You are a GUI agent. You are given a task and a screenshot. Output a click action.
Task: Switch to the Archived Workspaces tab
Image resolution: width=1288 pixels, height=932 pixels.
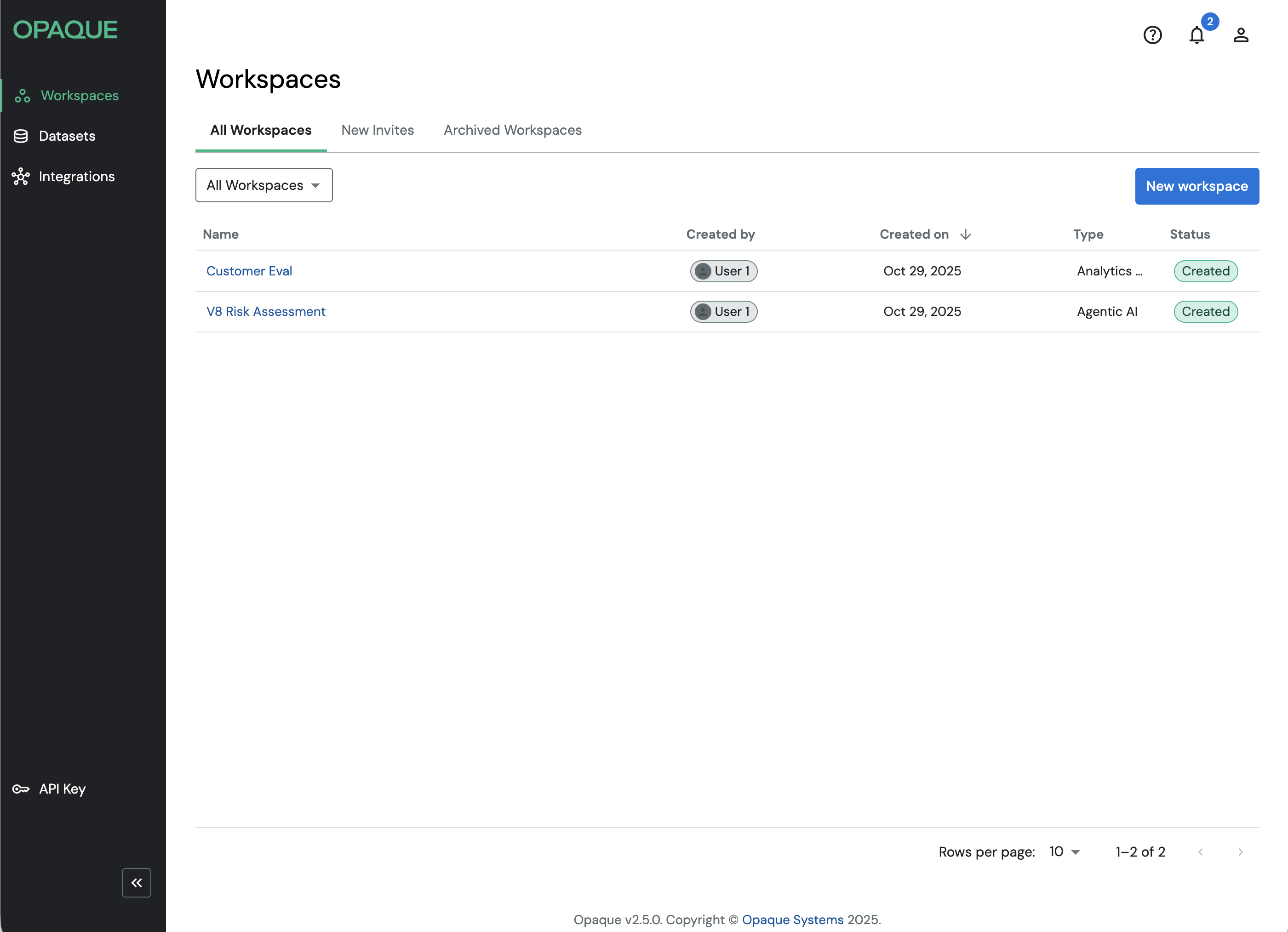click(x=512, y=130)
